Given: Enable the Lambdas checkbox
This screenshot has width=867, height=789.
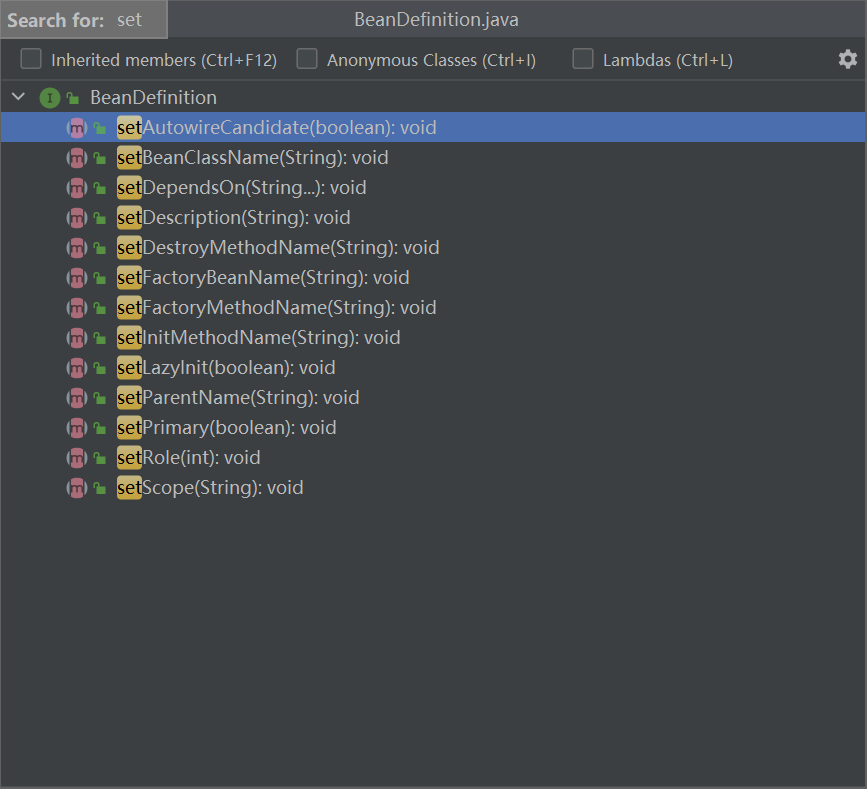Looking at the screenshot, I should point(583,59).
